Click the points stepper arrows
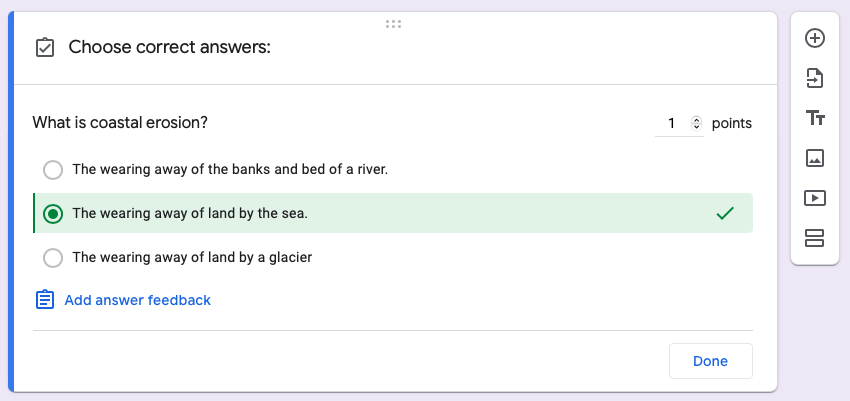This screenshot has width=850, height=401. [x=697, y=124]
